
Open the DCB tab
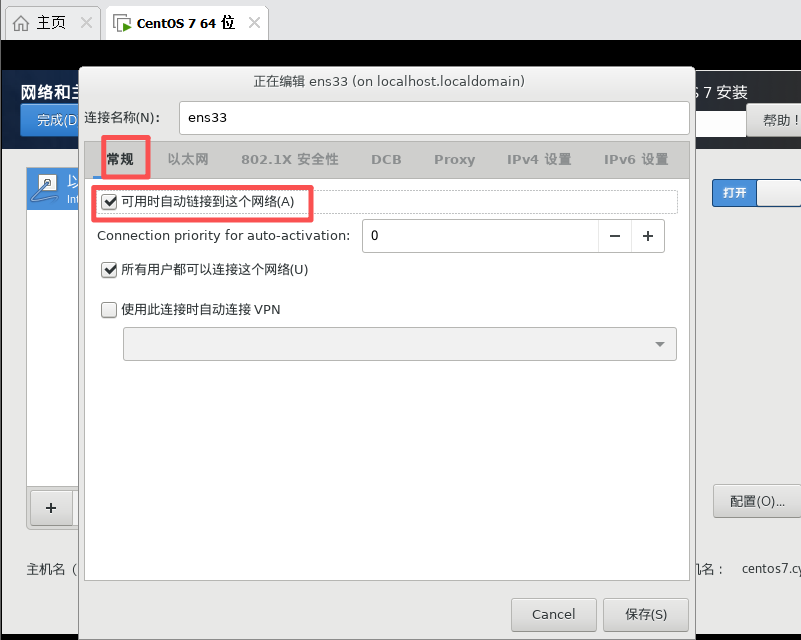pos(386,159)
